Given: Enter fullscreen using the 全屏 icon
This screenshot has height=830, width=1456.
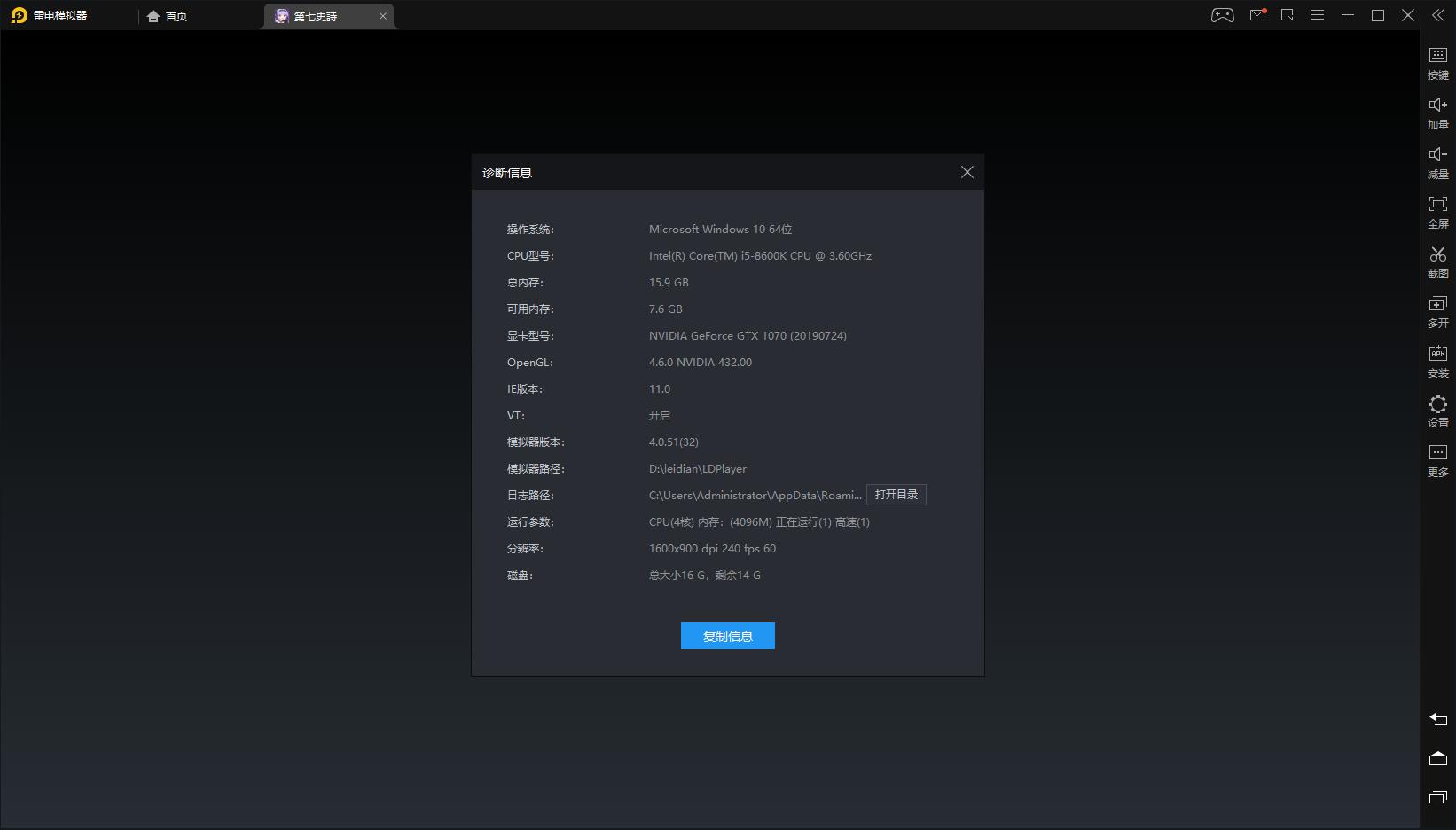Looking at the screenshot, I should point(1437,211).
